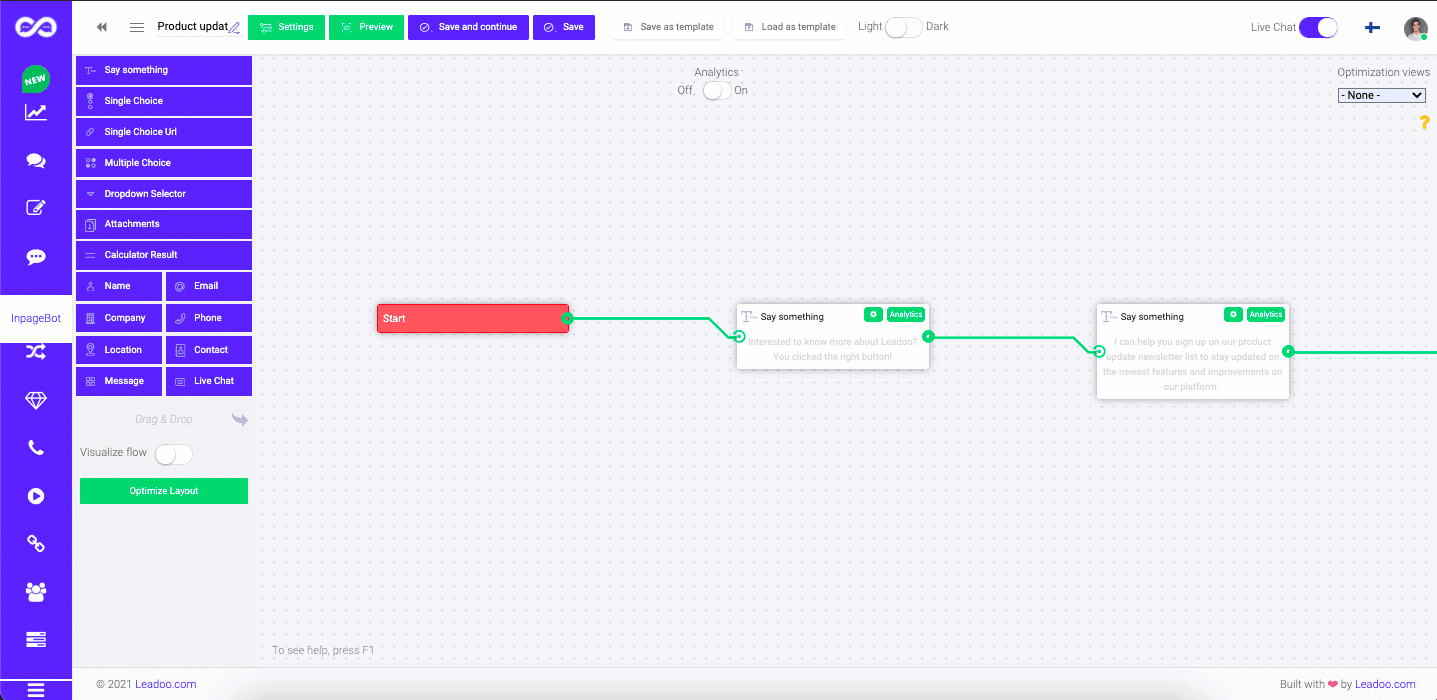Open the gear on the first Say something node
This screenshot has height=700, width=1437.
872,314
